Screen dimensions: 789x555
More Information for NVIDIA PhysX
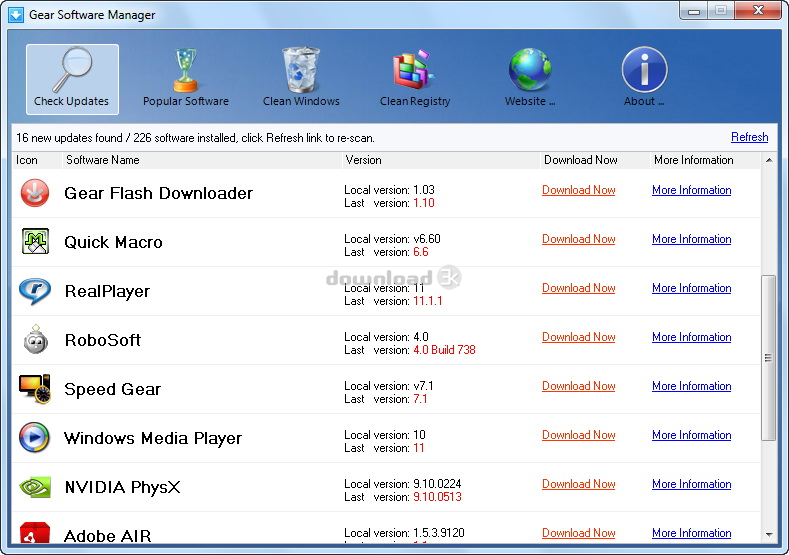point(691,484)
